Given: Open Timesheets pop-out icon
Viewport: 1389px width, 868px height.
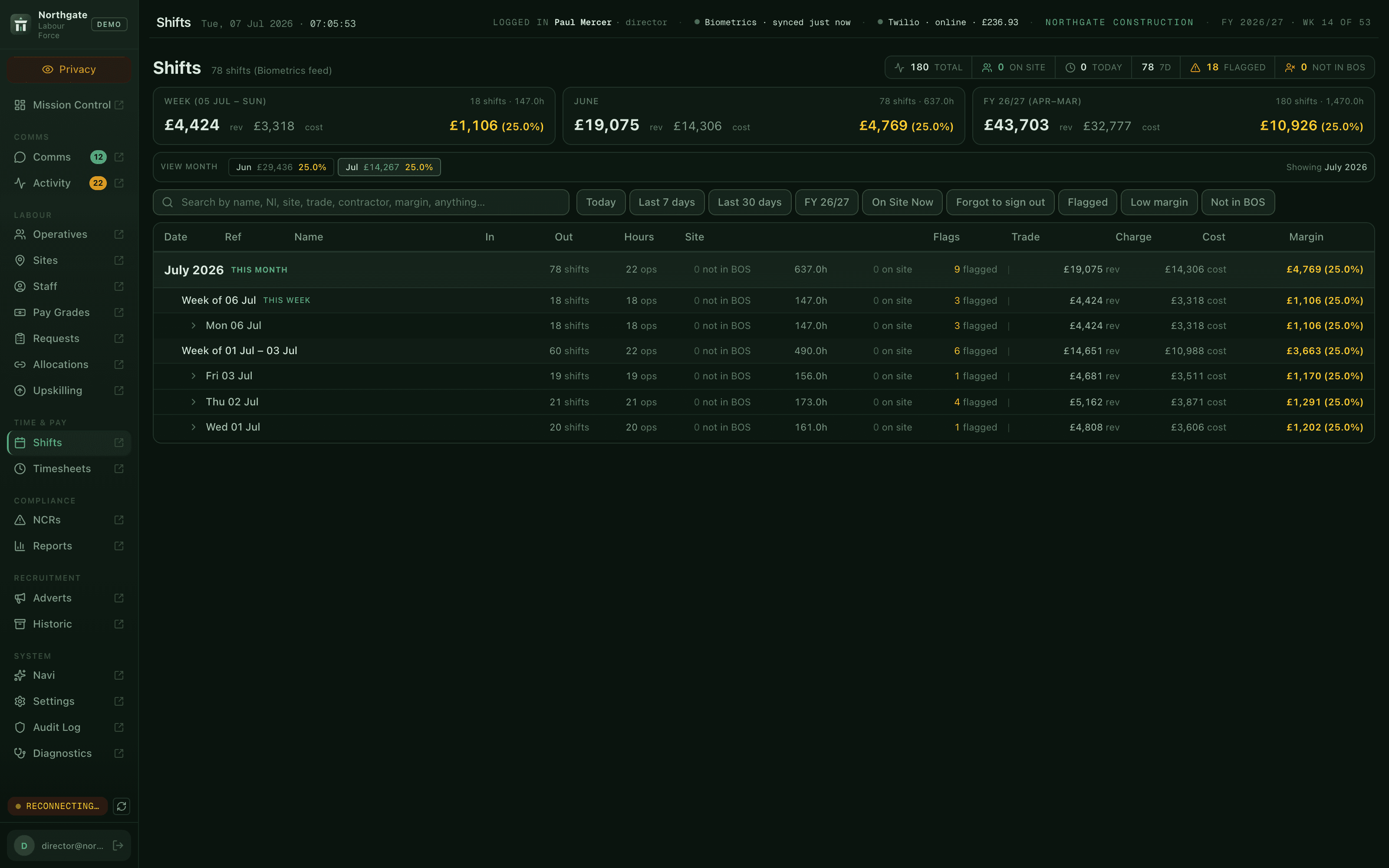Looking at the screenshot, I should click(119, 469).
